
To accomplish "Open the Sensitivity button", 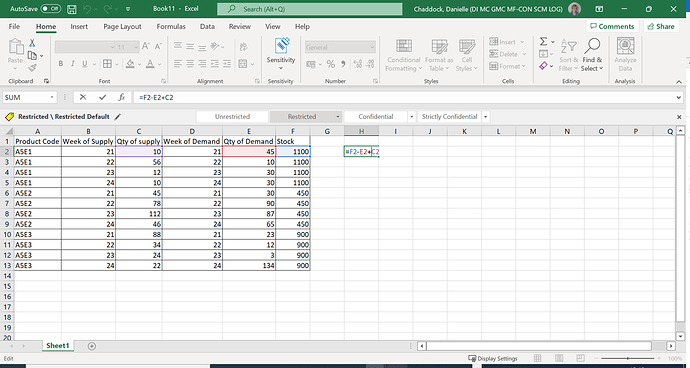I will pos(281,54).
